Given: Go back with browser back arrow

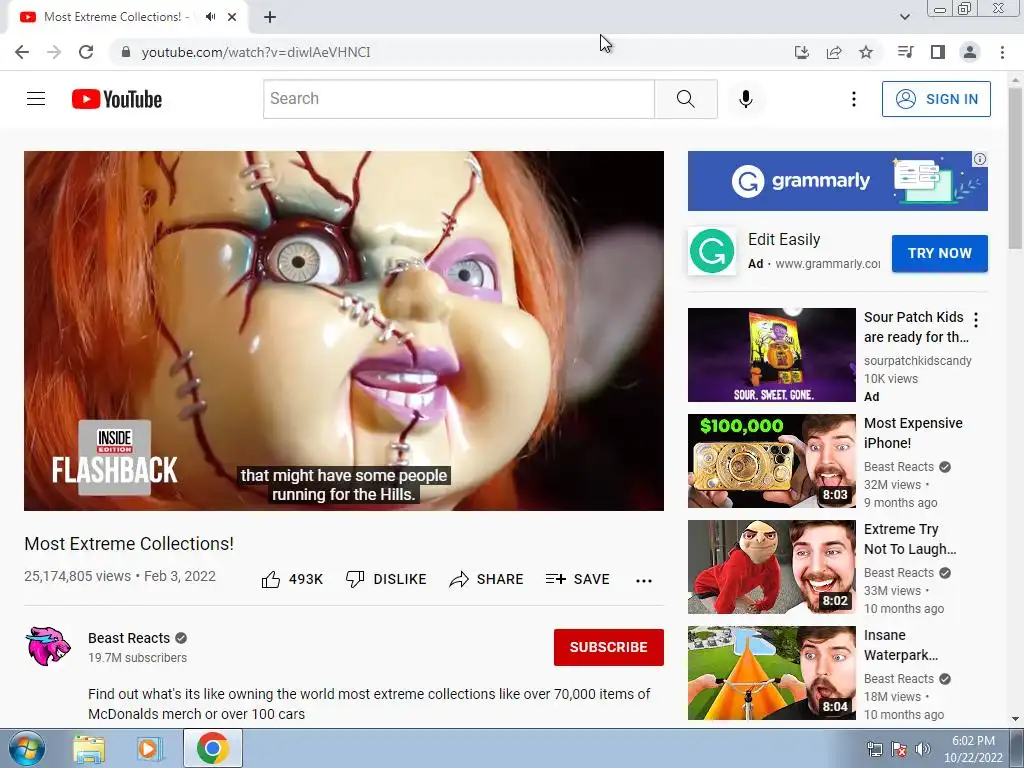Looking at the screenshot, I should [22, 52].
